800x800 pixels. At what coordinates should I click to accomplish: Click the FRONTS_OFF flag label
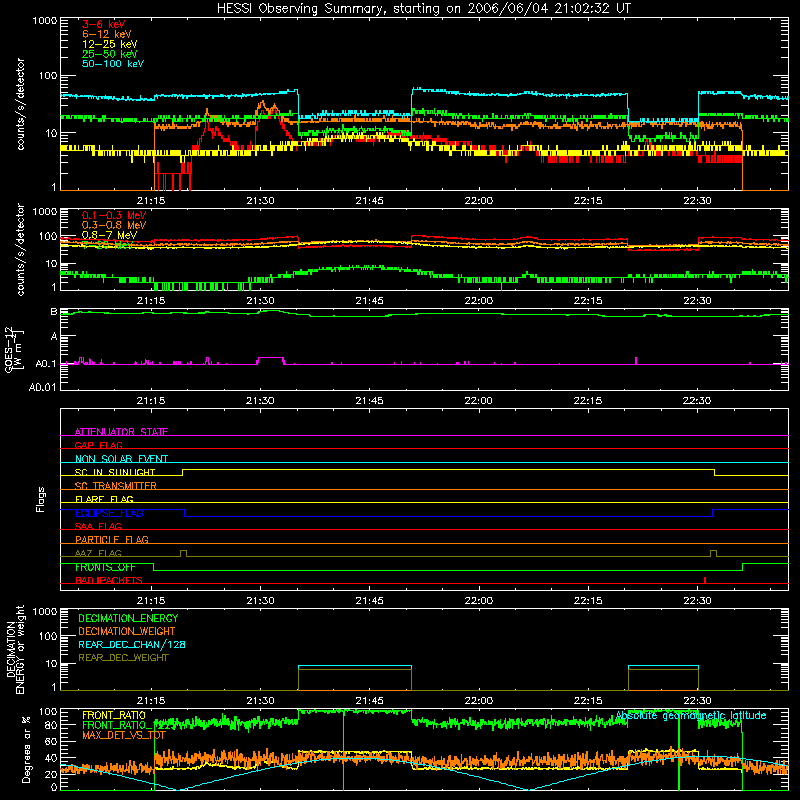click(105, 567)
